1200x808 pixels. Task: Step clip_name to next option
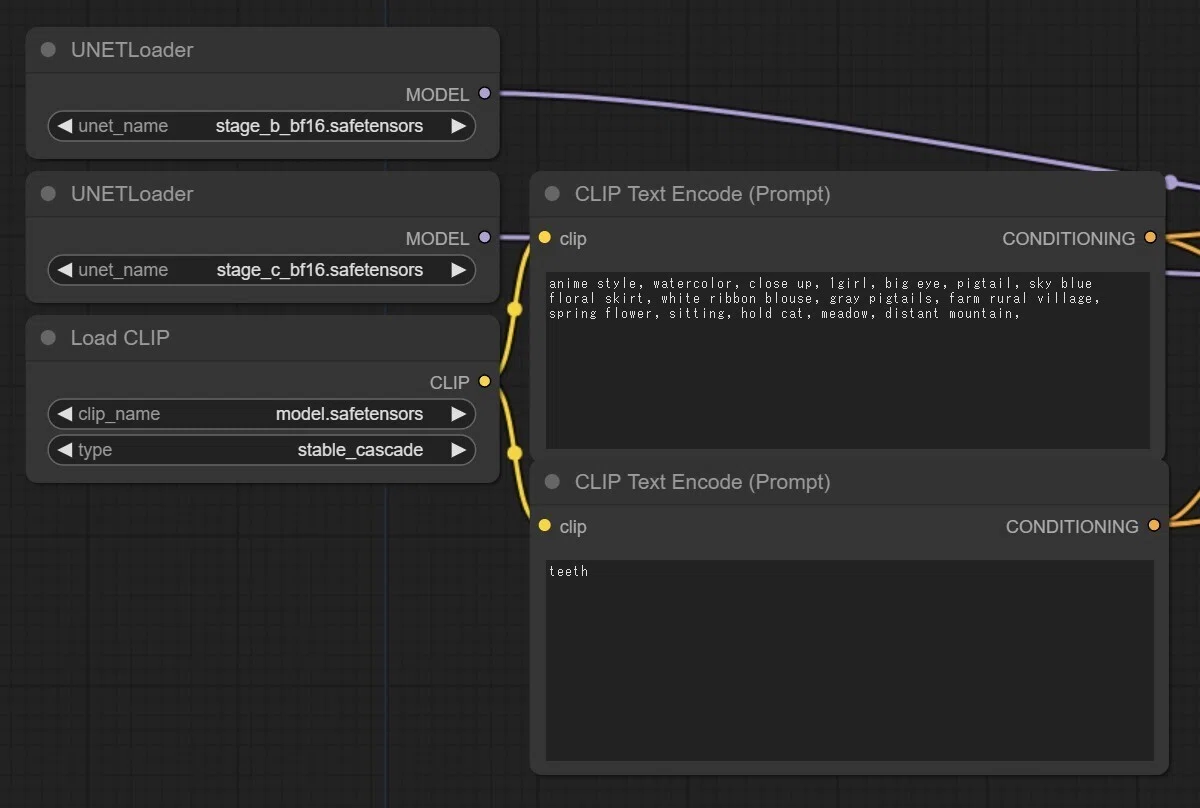coord(458,414)
